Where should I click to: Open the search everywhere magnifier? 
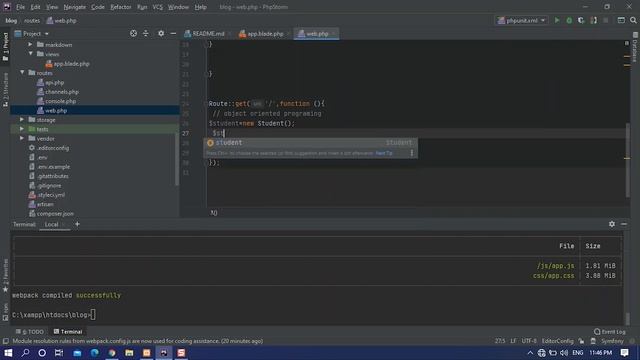click(633, 20)
